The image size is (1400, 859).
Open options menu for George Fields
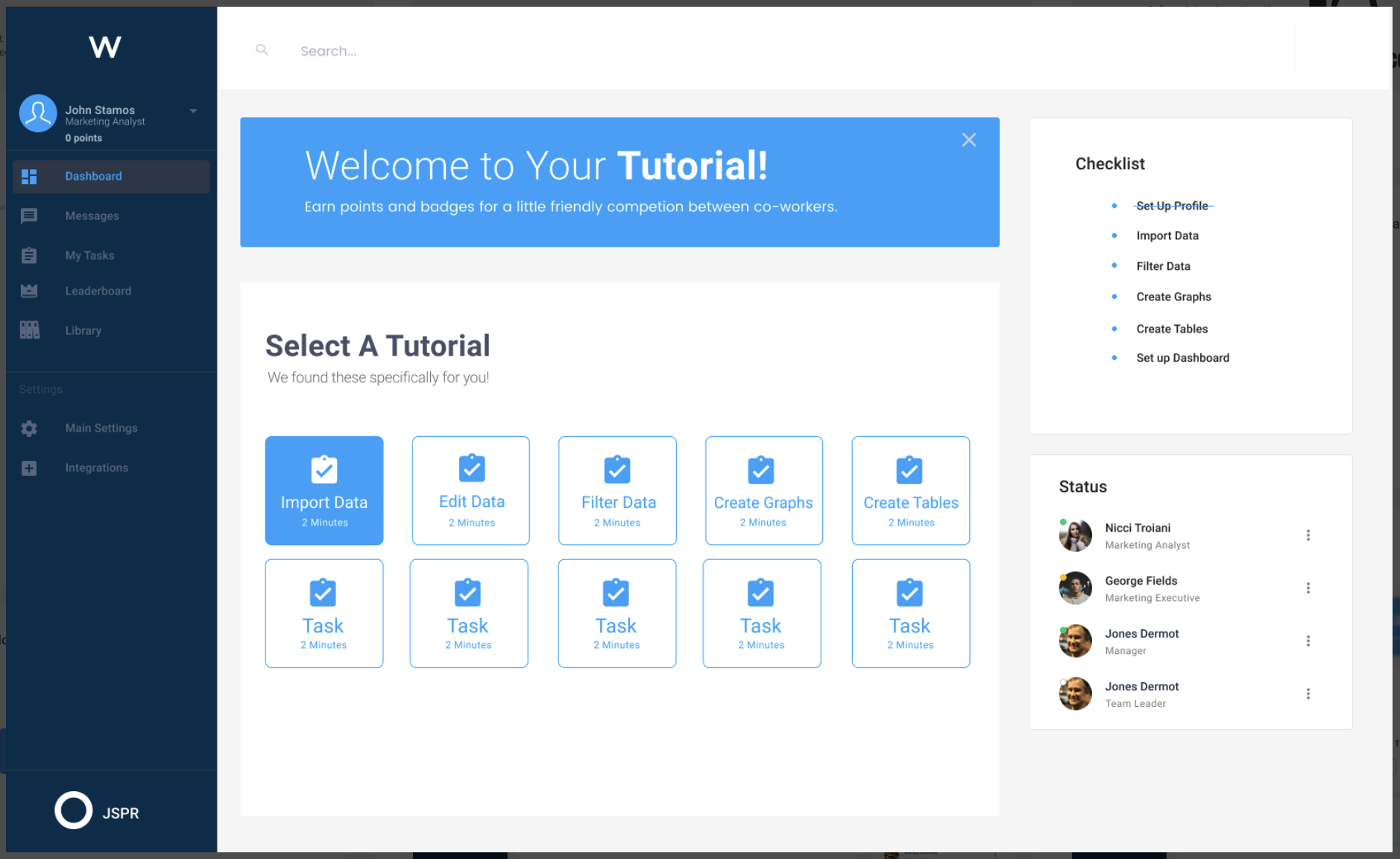tap(1308, 588)
